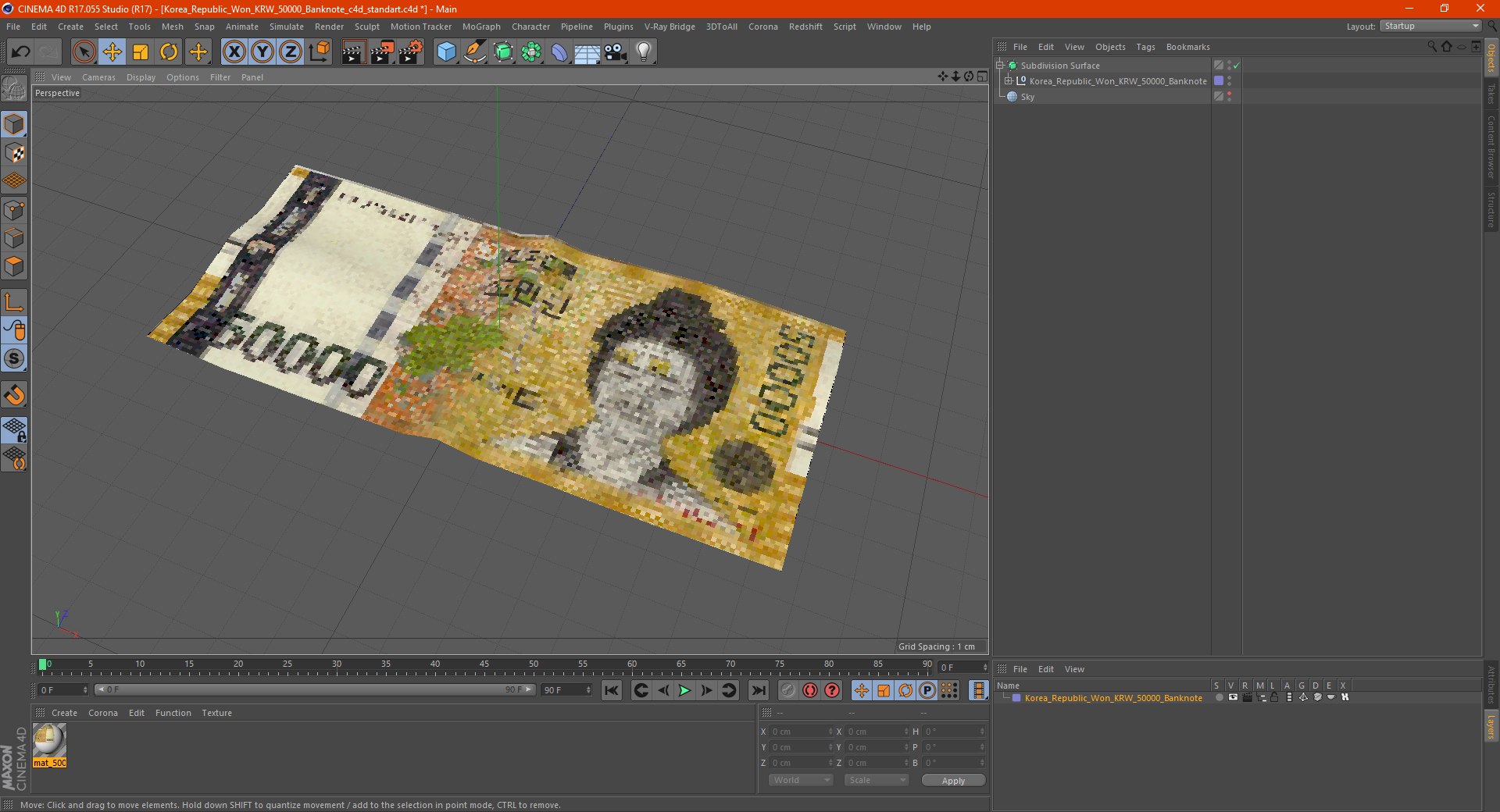The width and height of the screenshot is (1500, 812).
Task: Render active view clapperboard icon
Action: 353,52
